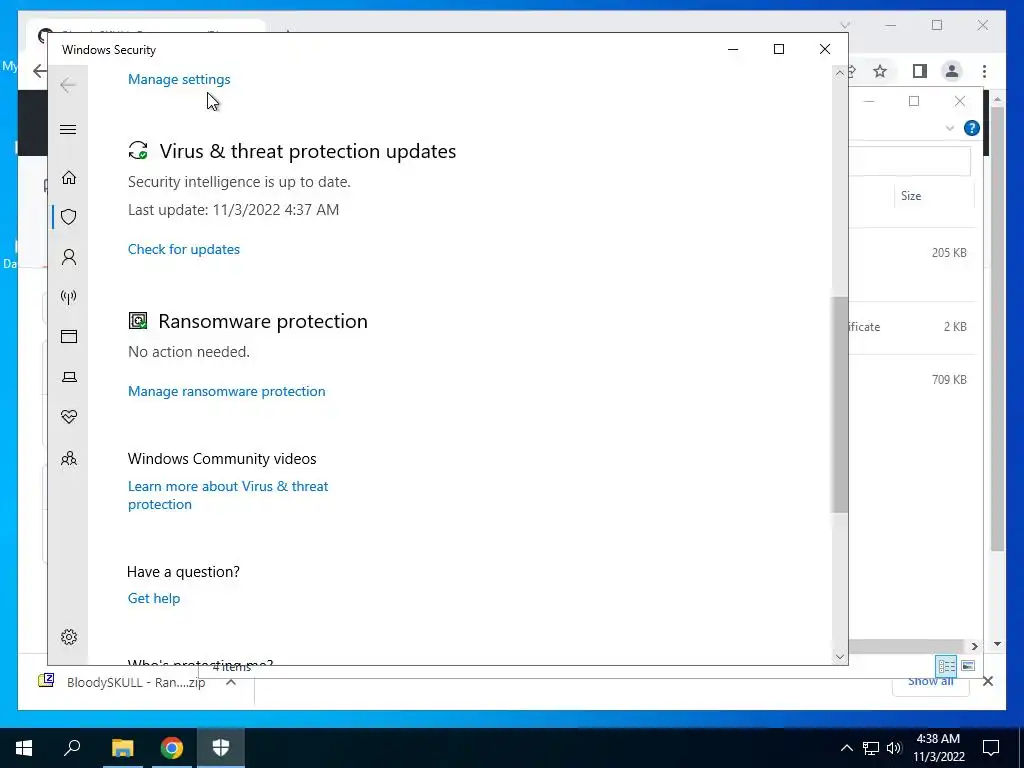Show hidden tray icons chevron
This screenshot has height=768, width=1024.
[x=846, y=748]
